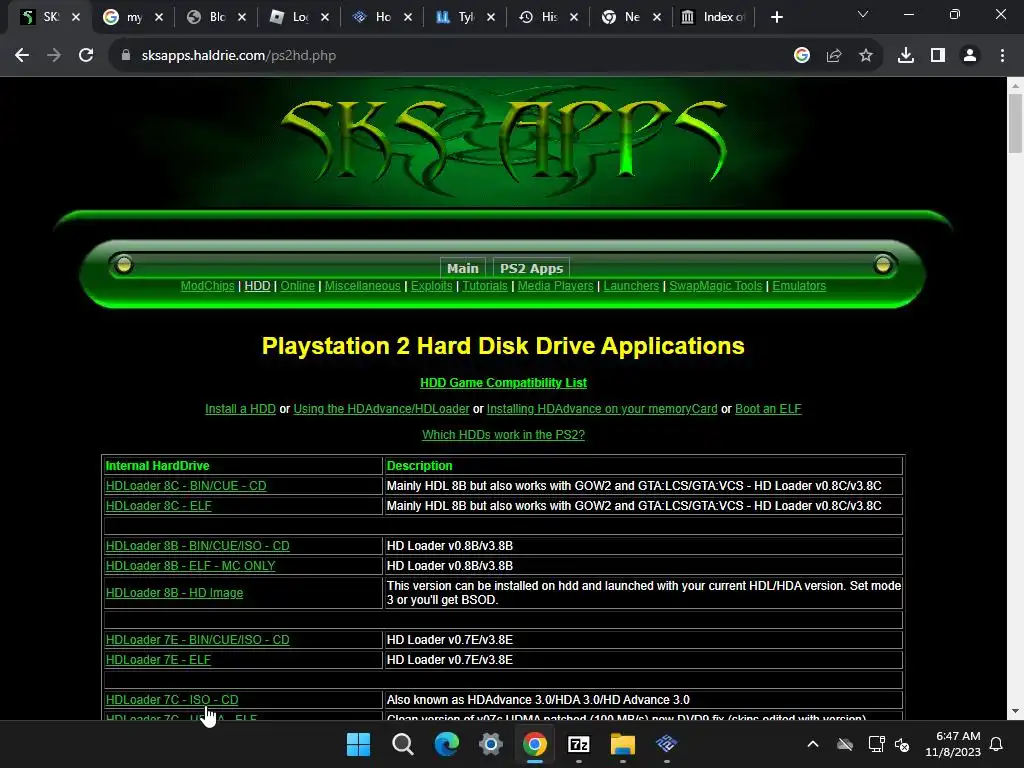
Task: Open Settings gear in taskbar
Action: tap(490, 744)
